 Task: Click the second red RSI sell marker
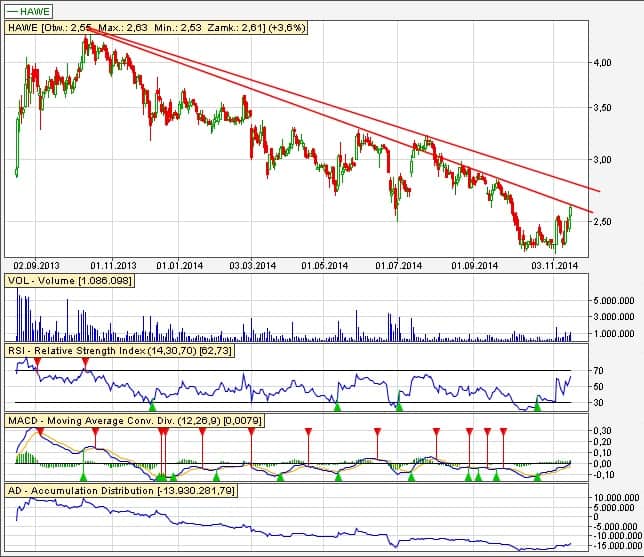tap(85, 361)
